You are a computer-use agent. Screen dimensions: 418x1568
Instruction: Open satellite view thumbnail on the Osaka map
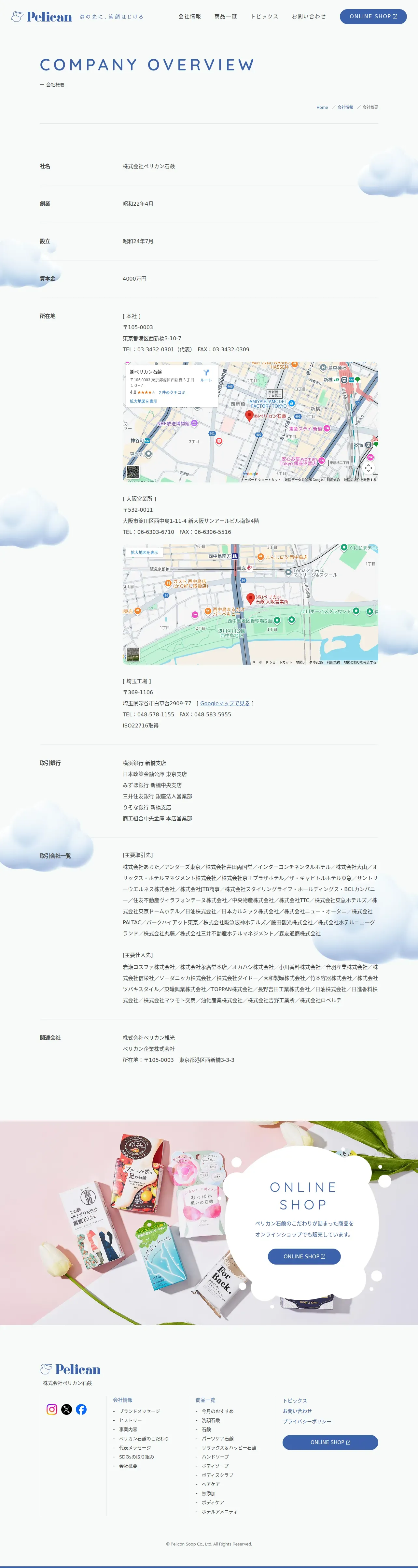tap(132, 654)
